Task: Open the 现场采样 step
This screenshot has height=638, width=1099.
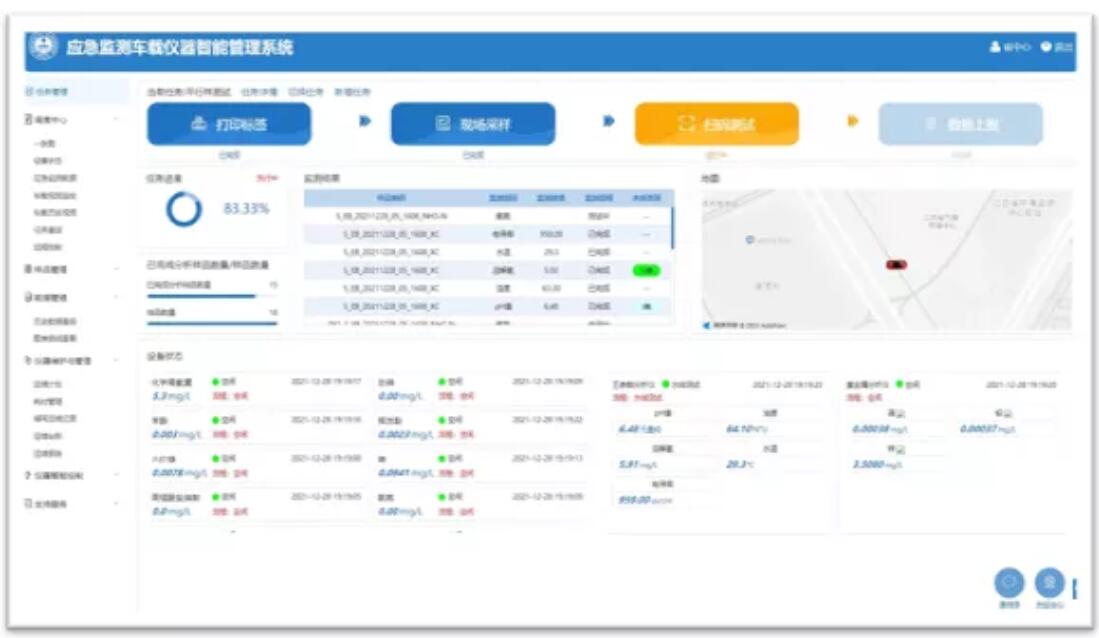Action: pyautogui.click(x=473, y=124)
